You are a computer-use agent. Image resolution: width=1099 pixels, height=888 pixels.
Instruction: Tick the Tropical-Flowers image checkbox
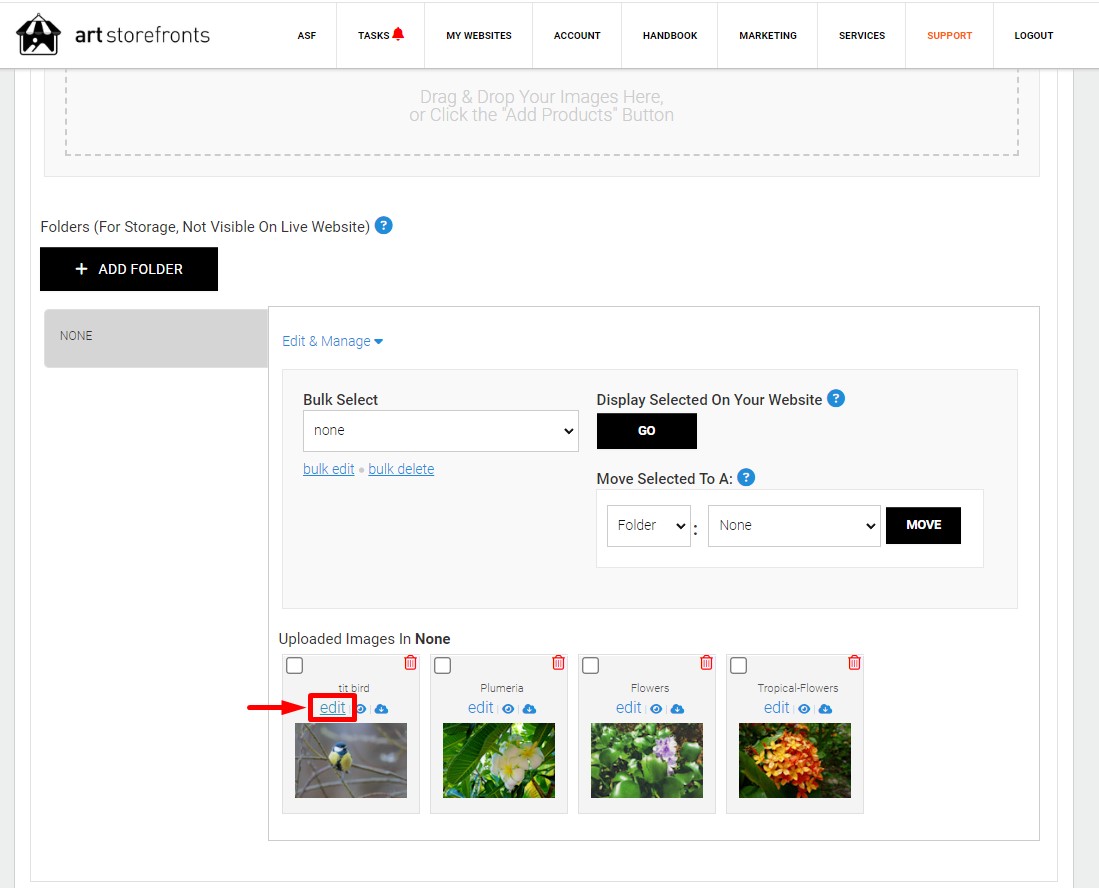pos(738,665)
